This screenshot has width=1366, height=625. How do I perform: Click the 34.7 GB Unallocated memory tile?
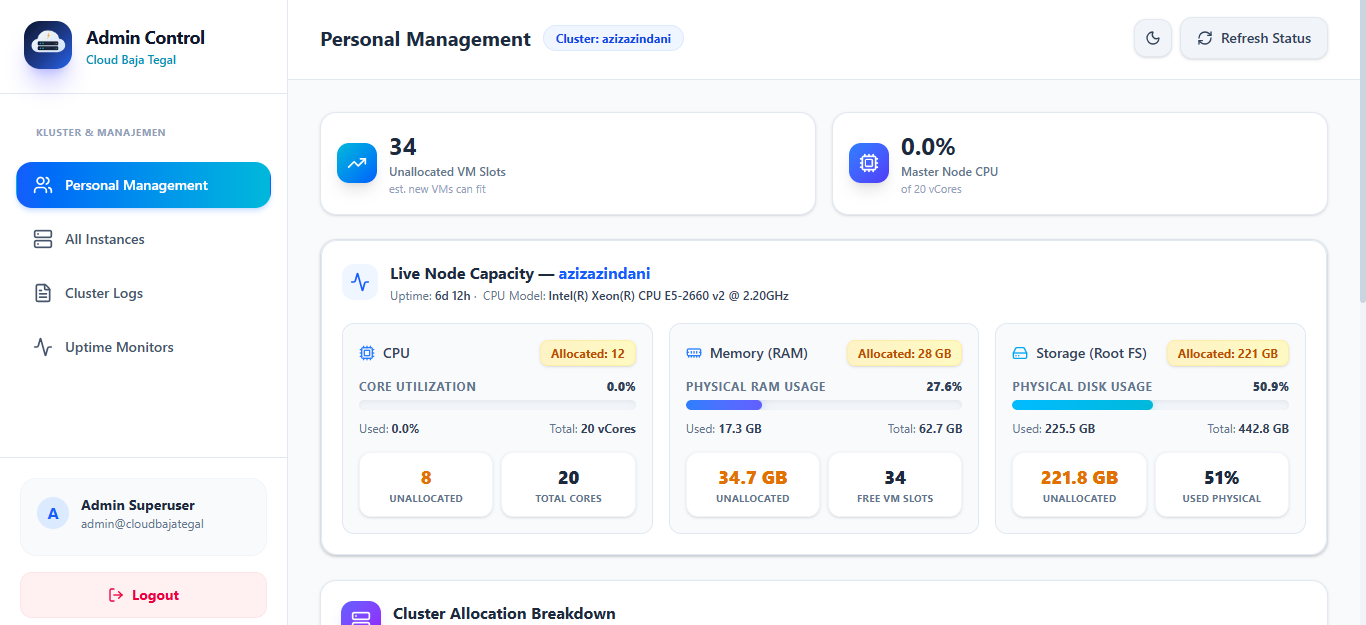tap(753, 485)
